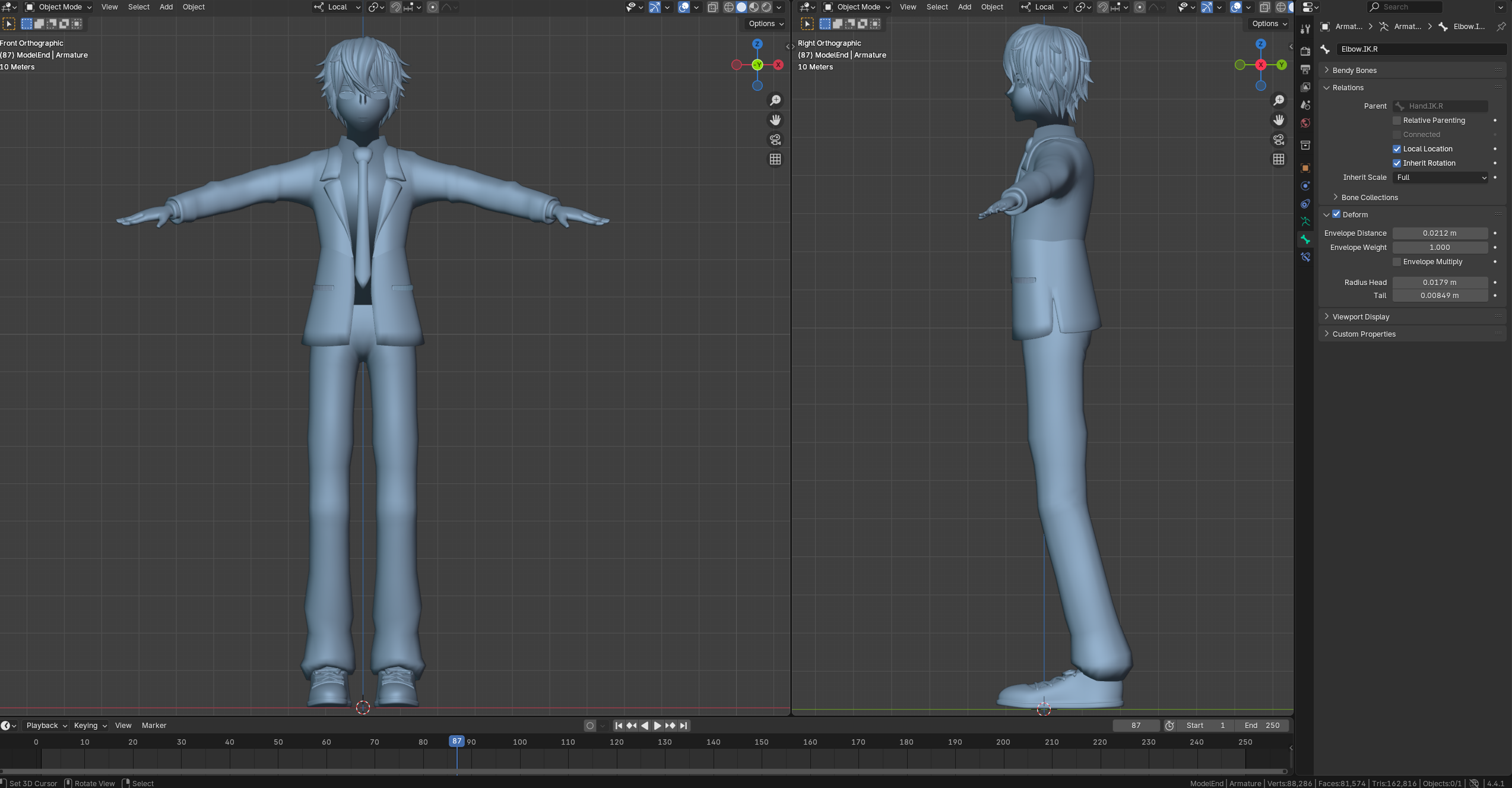Open the Render properties tab icon
Image resolution: width=1512 pixels, height=788 pixels.
click(x=1305, y=52)
